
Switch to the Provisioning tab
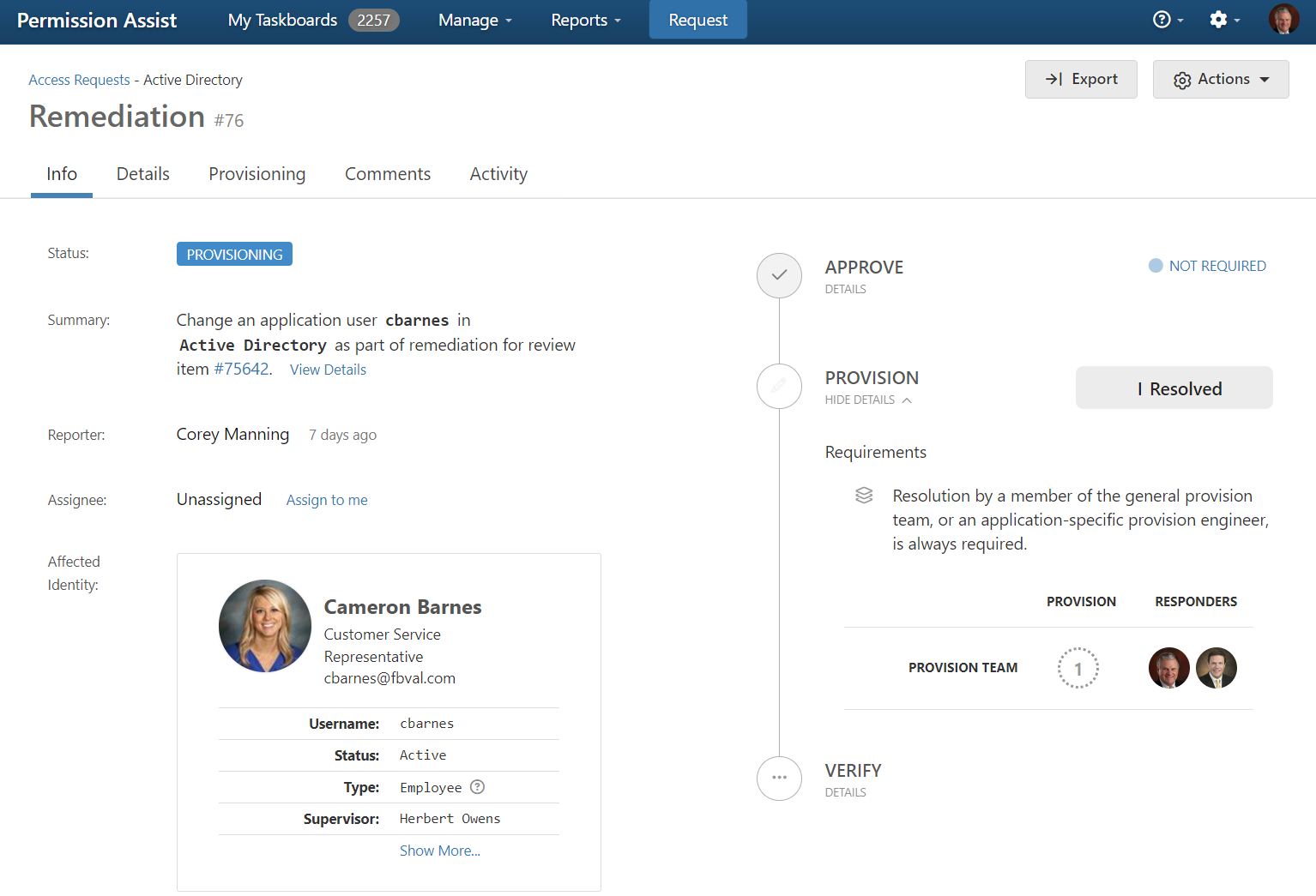257,174
